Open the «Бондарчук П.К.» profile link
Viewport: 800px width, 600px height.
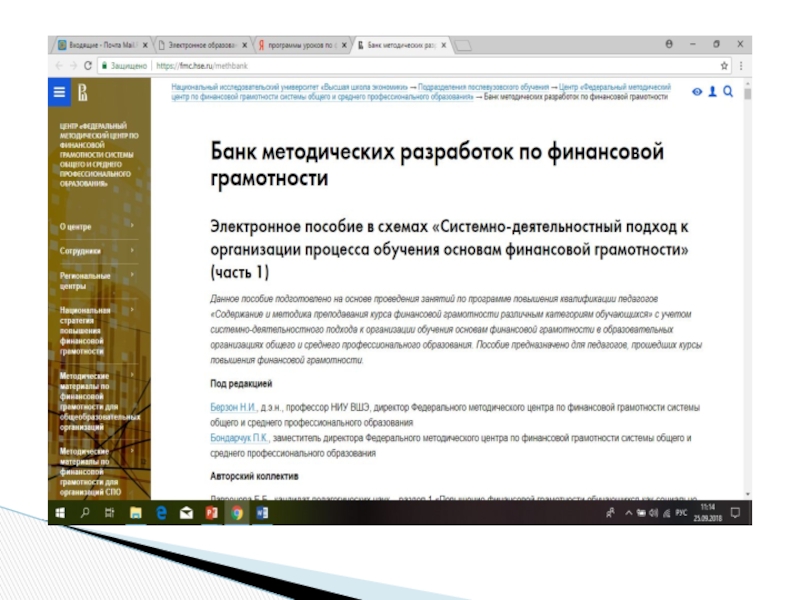[x=240, y=438]
